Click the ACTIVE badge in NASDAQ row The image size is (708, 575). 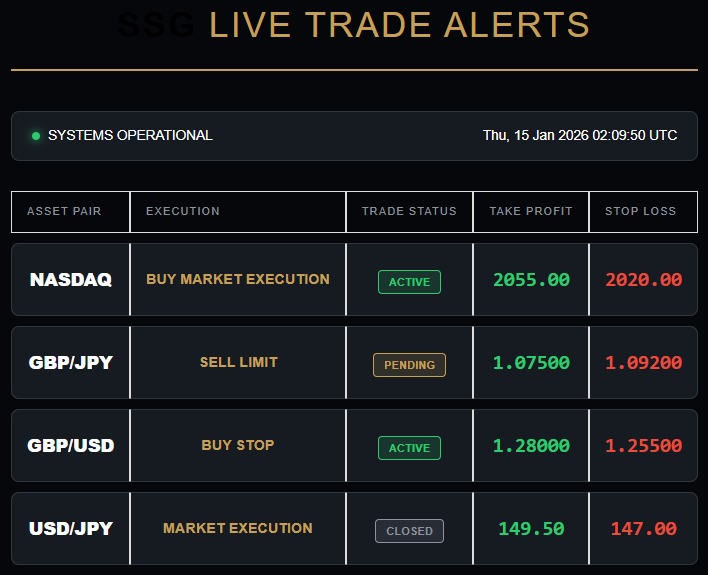(x=409, y=282)
